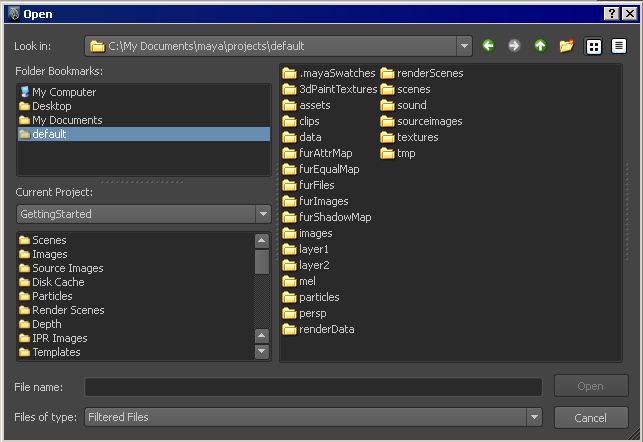Click project list scrollbar thumb

pos(262,262)
